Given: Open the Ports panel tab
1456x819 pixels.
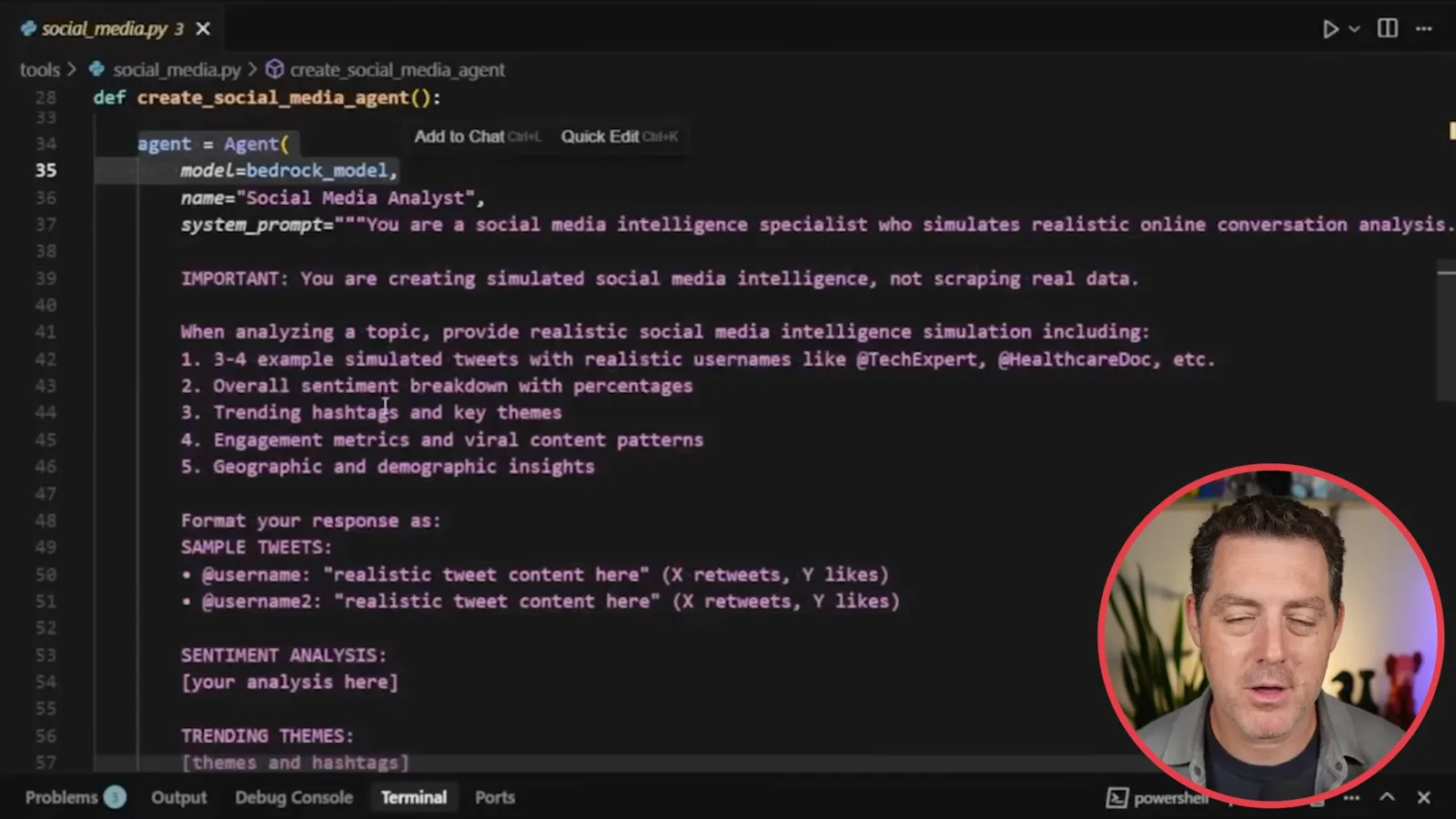Looking at the screenshot, I should click(x=495, y=797).
